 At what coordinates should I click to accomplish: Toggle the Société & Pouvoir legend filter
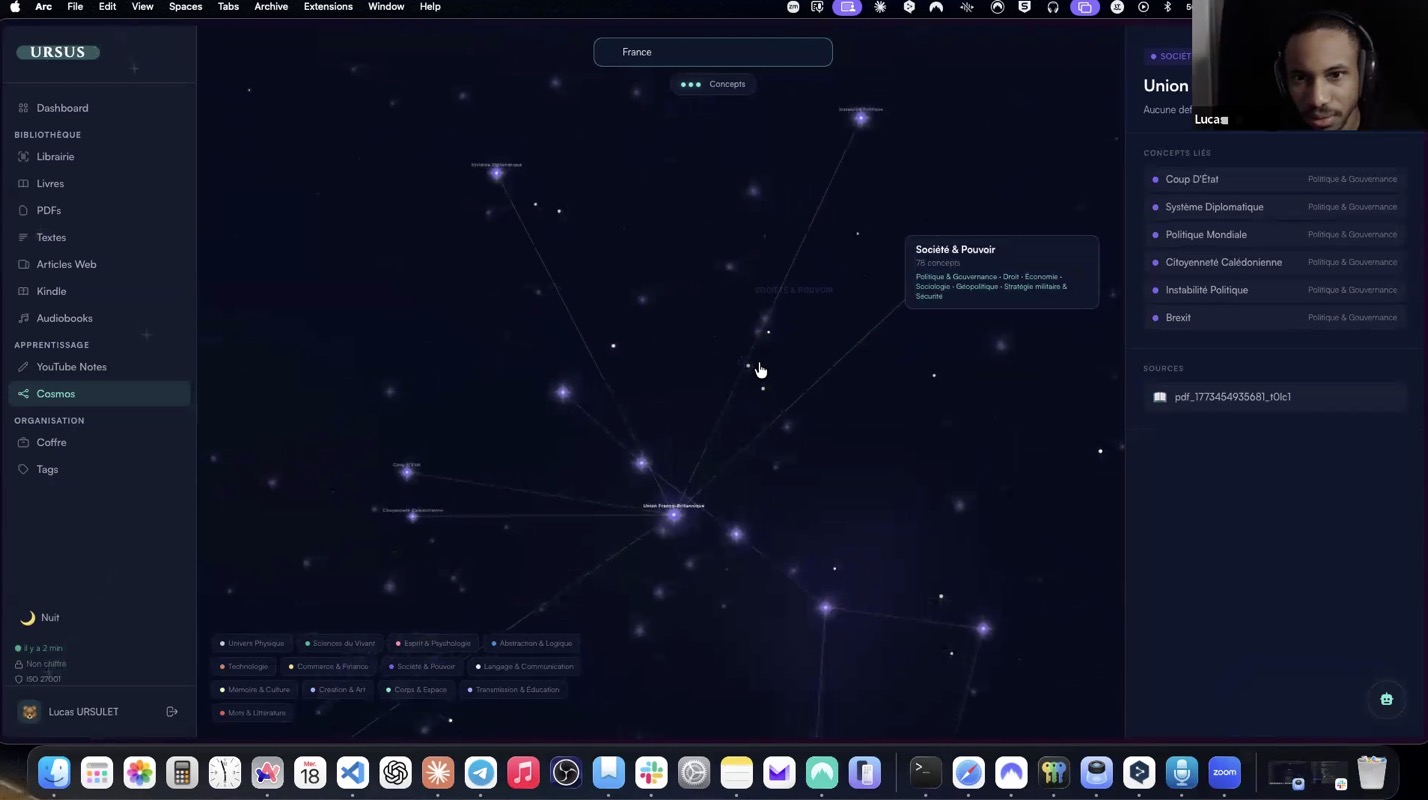[422, 667]
